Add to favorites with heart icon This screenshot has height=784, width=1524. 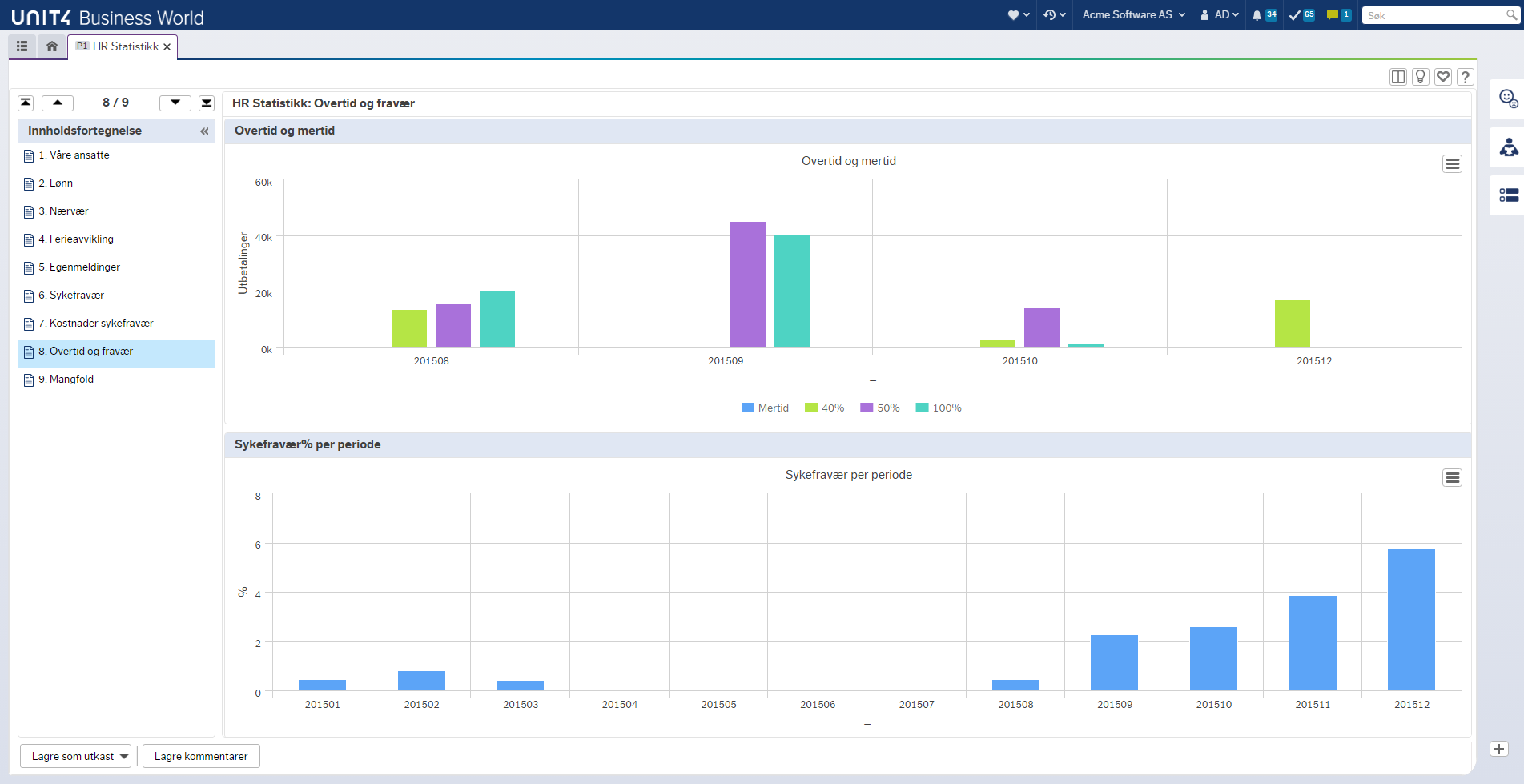[1443, 77]
